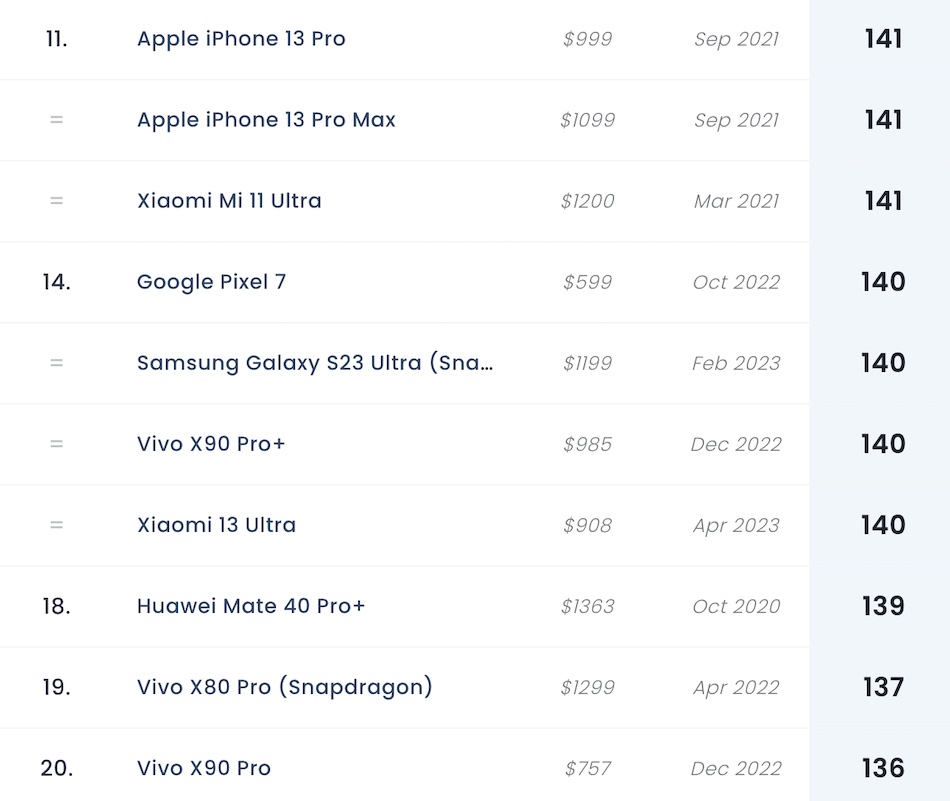Click rank number 20 in the list
The image size is (950, 801).
pos(56,768)
